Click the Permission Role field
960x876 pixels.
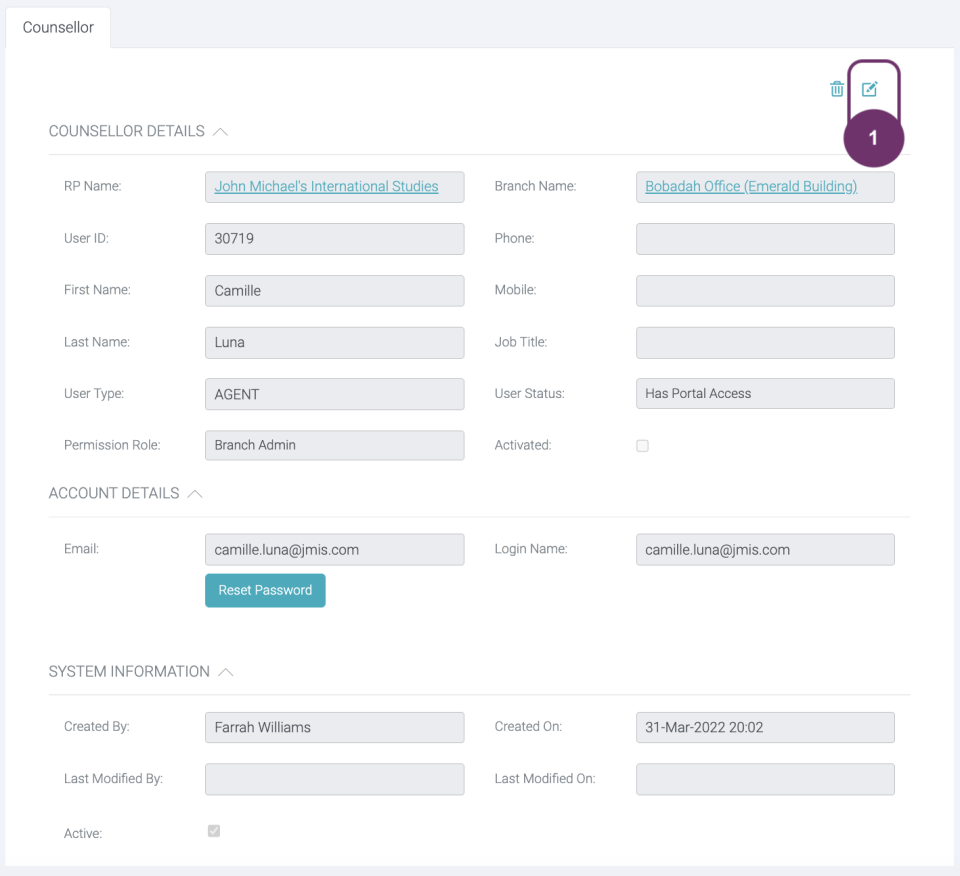334,446
